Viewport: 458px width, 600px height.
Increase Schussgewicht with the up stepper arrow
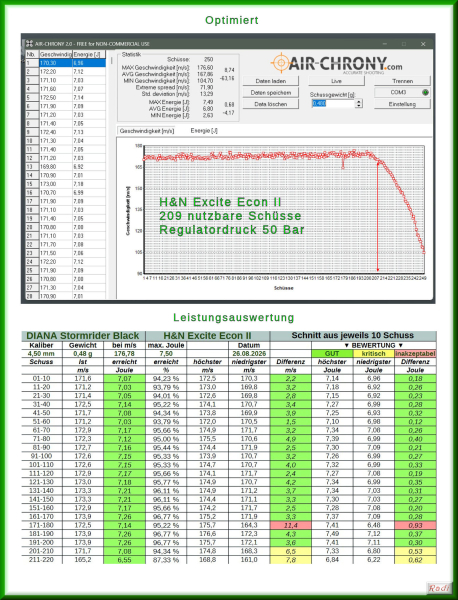[x=359, y=101]
